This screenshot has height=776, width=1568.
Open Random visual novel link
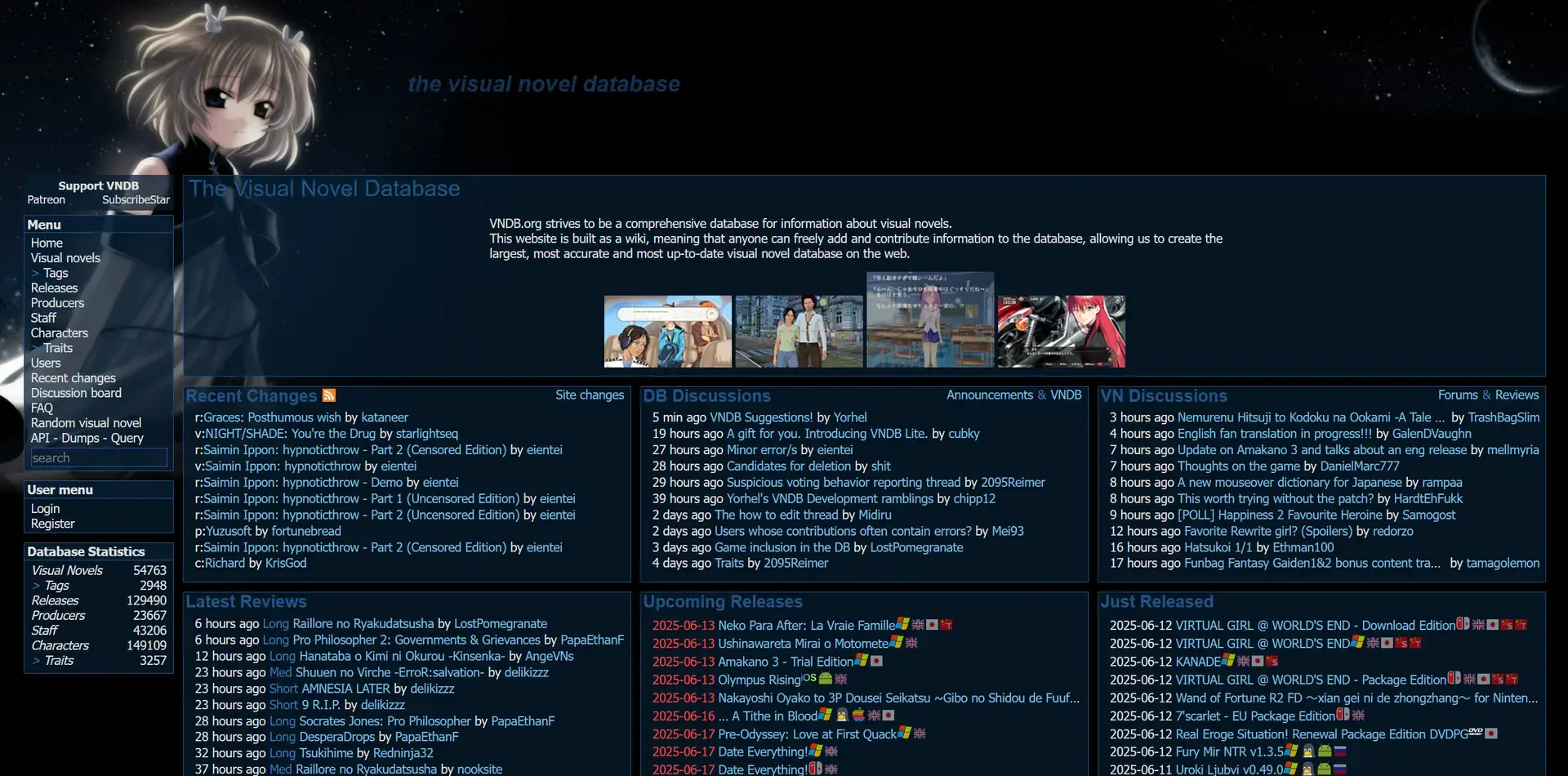coord(86,423)
